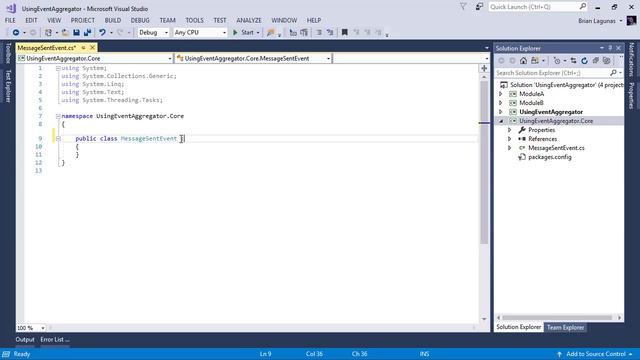Open the feedback icon near Quick Launch

pyautogui.click(x=479, y=7)
